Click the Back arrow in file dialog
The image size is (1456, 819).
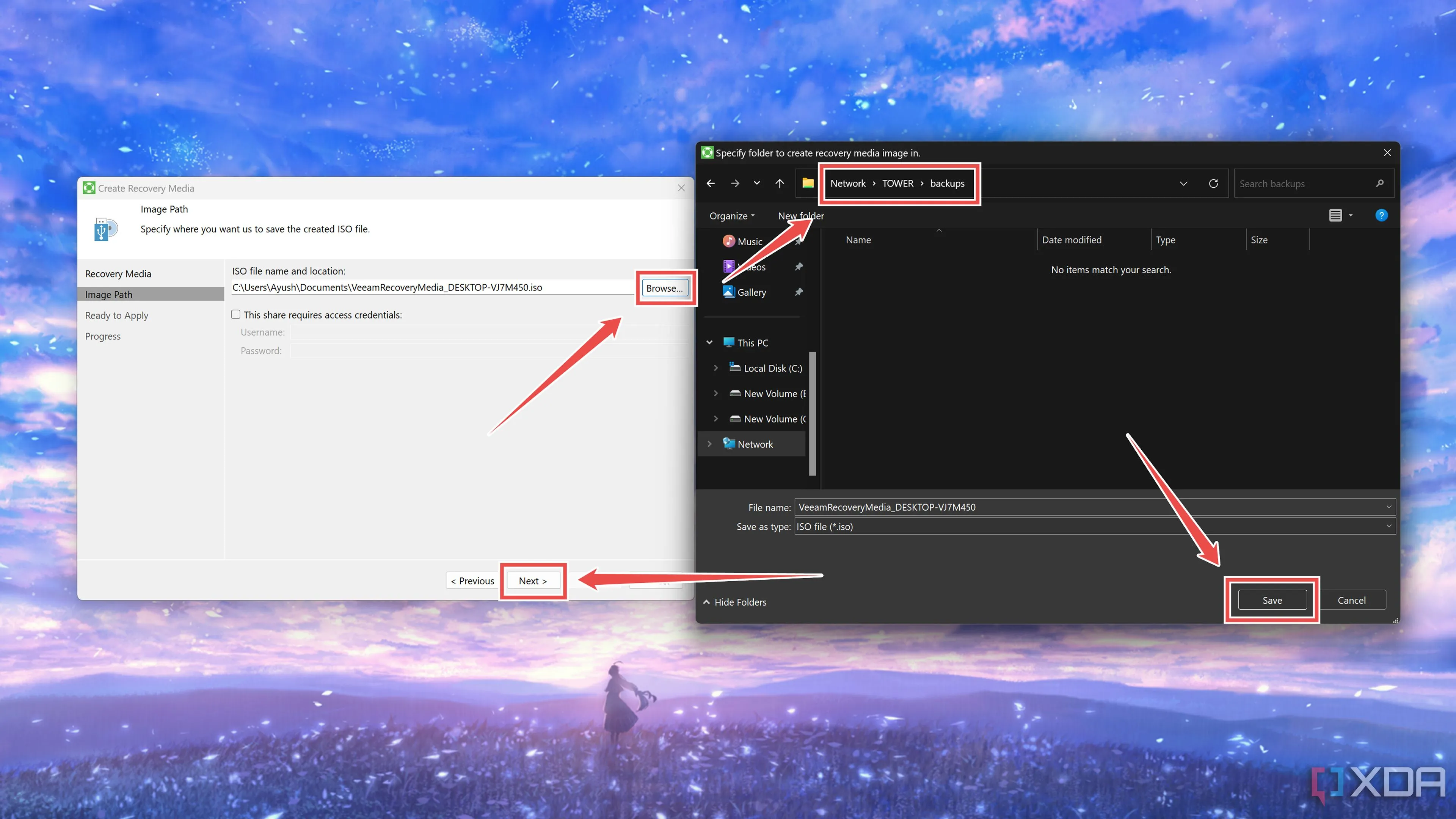(x=711, y=183)
